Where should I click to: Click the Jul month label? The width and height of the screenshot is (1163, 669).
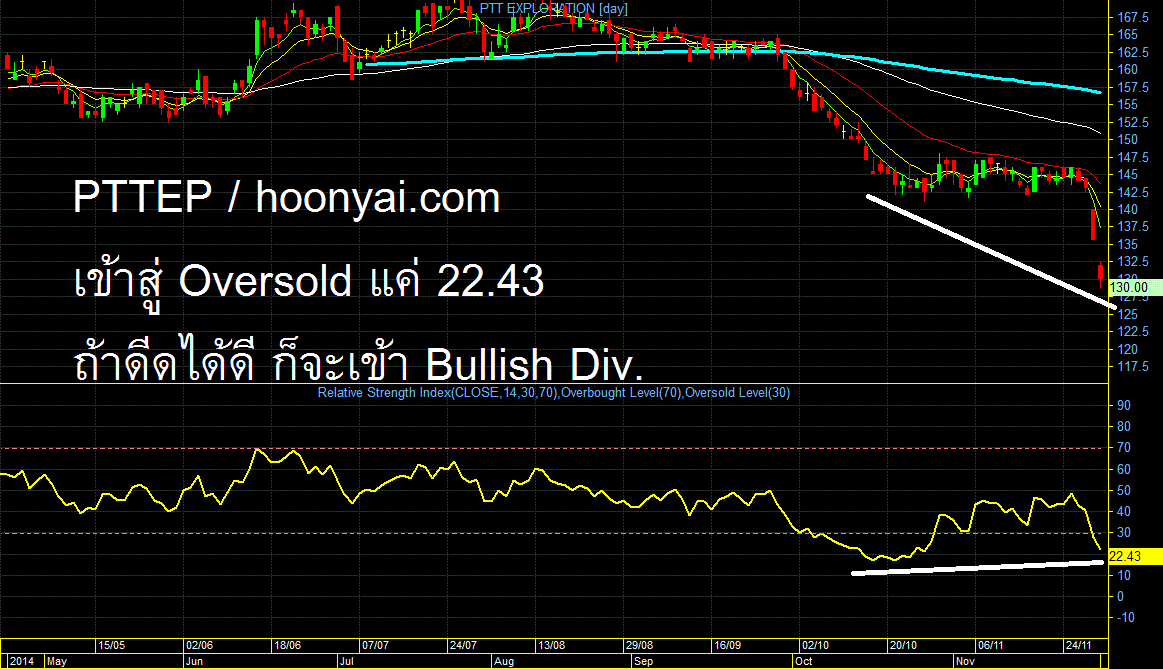coord(346,661)
